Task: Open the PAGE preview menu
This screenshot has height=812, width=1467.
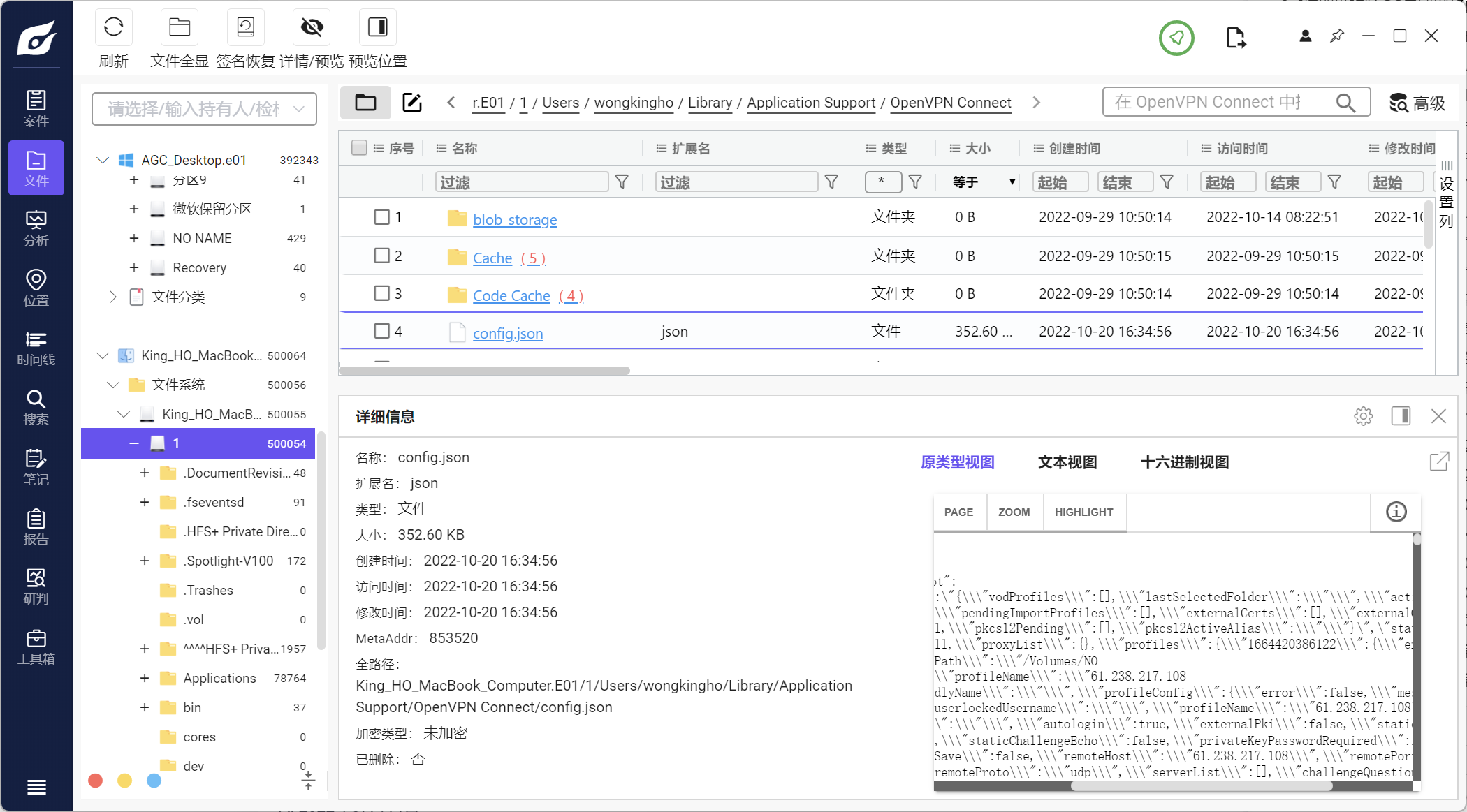Action: pyautogui.click(x=958, y=512)
